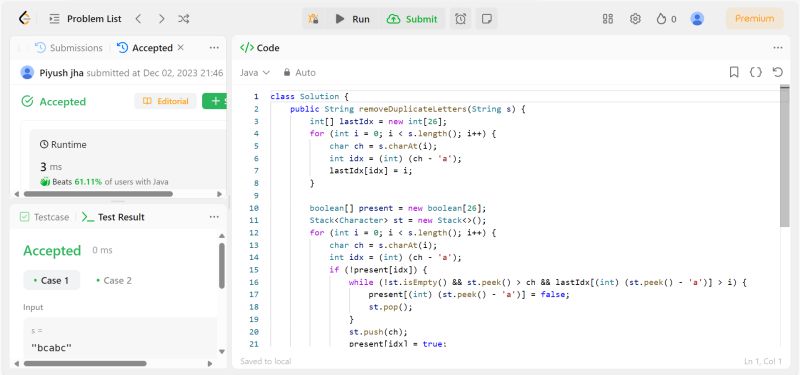Click the LeetCode logo icon

pyautogui.click(x=24, y=18)
